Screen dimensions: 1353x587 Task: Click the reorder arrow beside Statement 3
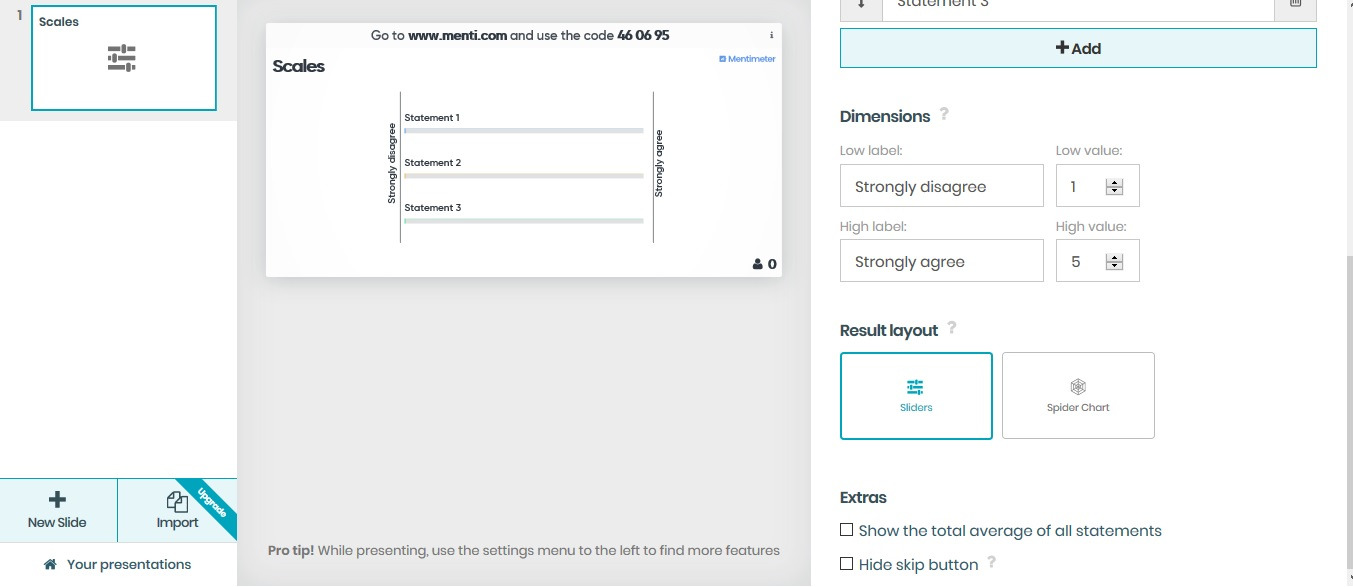click(860, 5)
